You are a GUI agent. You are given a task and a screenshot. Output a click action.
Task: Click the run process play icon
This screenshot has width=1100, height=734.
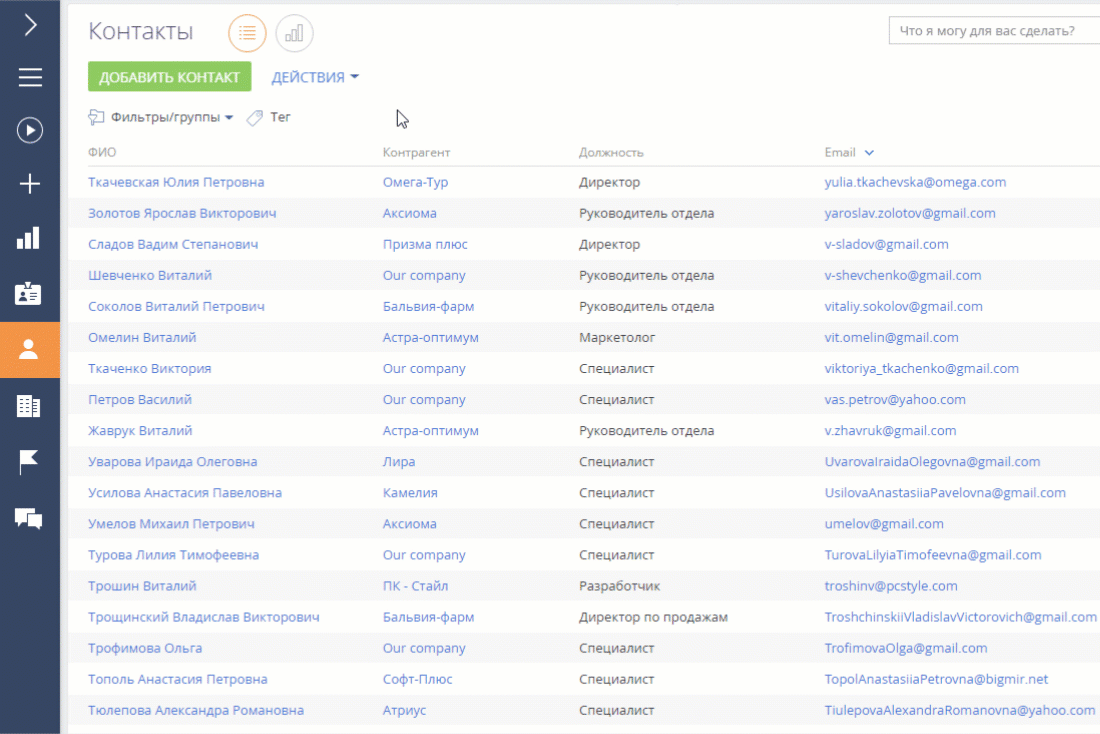29,131
